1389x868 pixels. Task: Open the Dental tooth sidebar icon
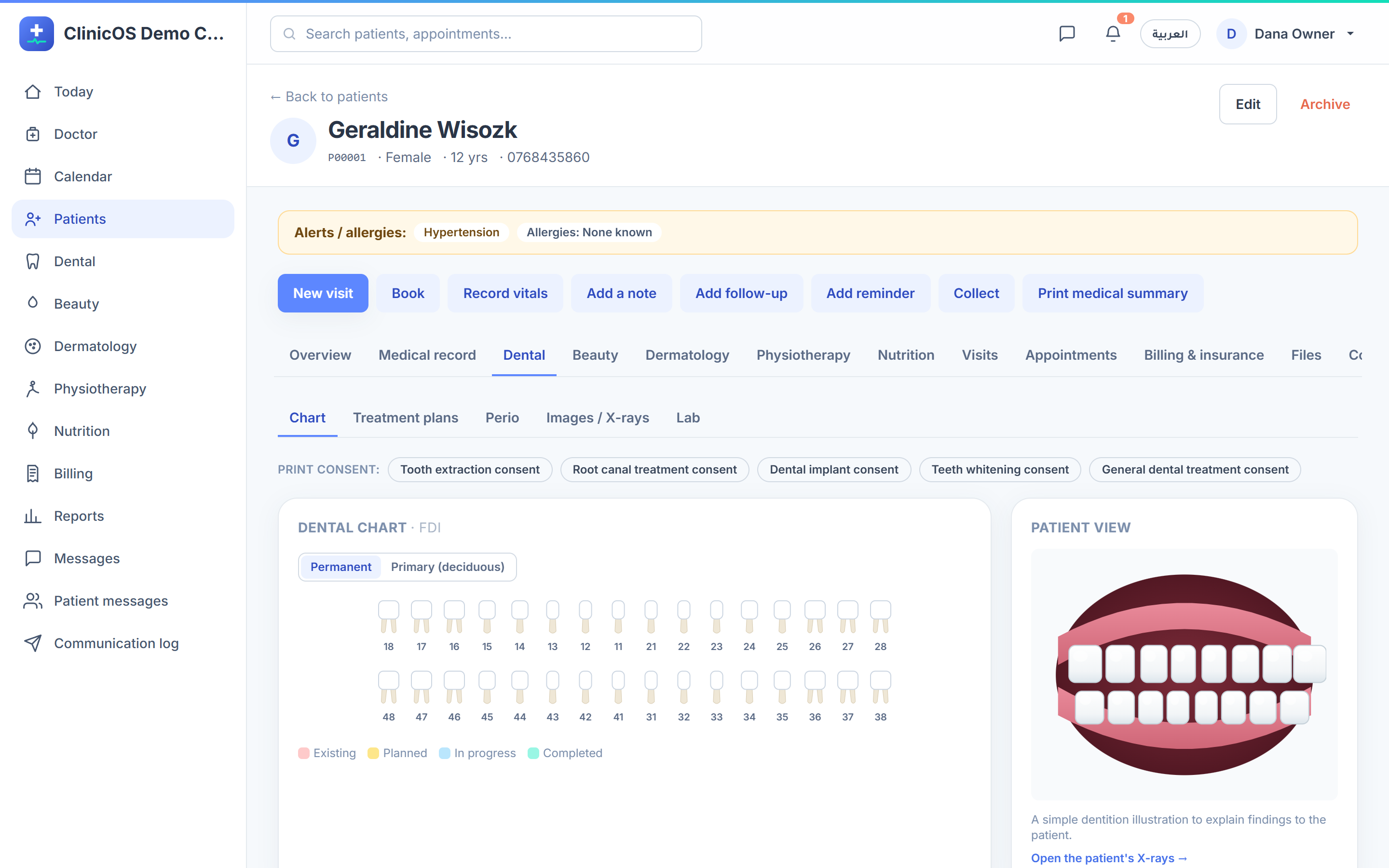coord(33,262)
